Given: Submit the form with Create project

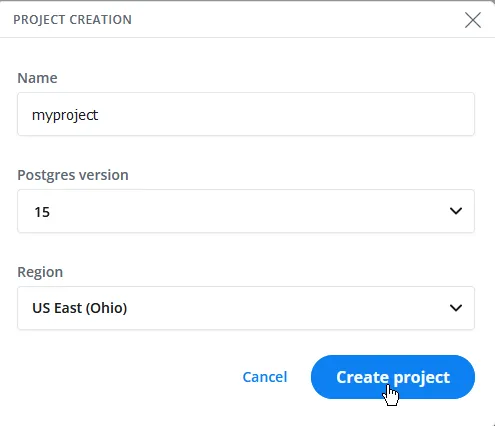Looking at the screenshot, I should point(393,377).
